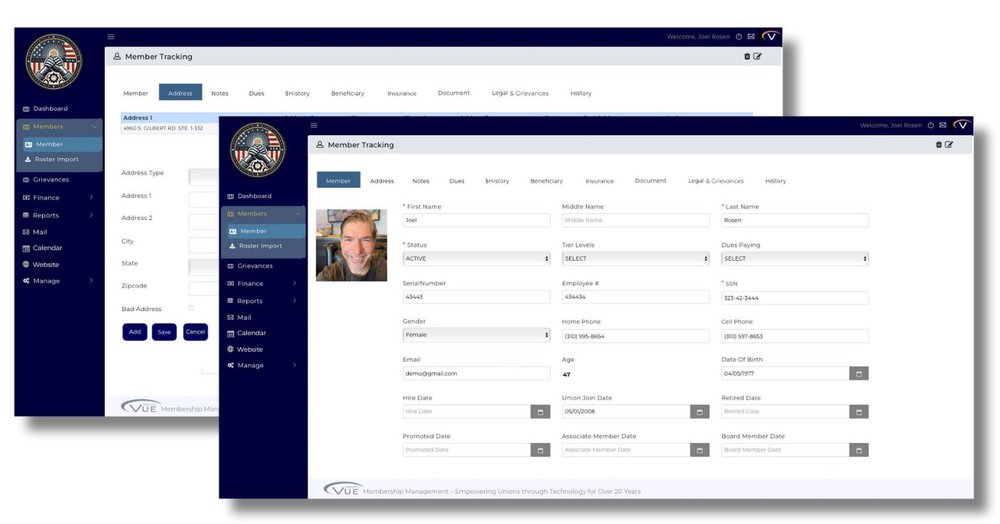This screenshot has width=1000, height=524.
Task: Open the Dues Paying dropdown
Action: [795, 258]
